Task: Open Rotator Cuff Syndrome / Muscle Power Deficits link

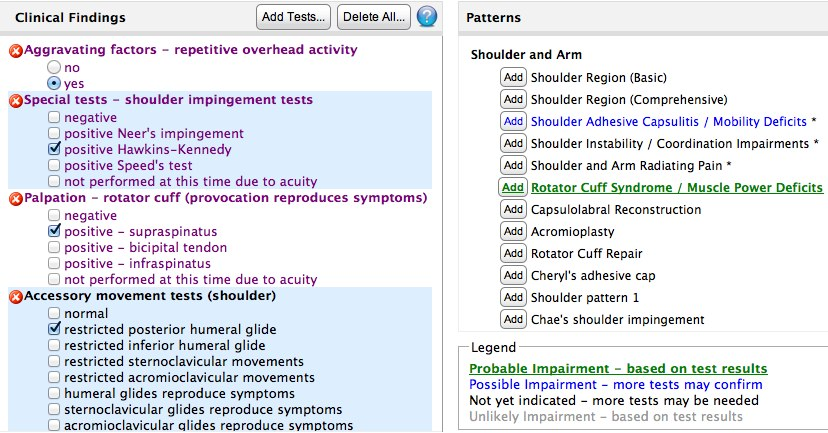Action: pyautogui.click(x=677, y=188)
